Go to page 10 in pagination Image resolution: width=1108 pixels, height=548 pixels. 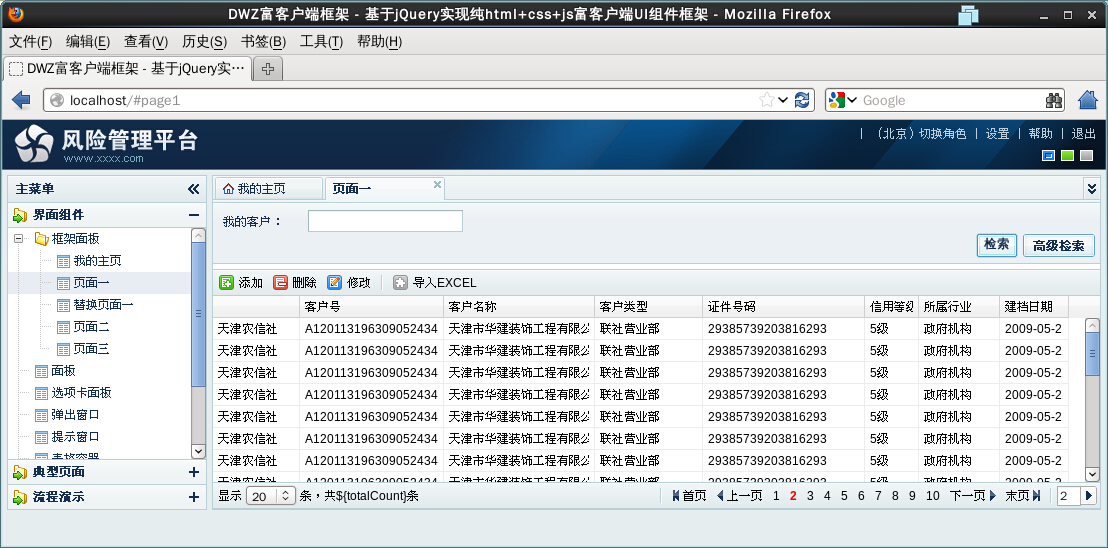coord(932,496)
